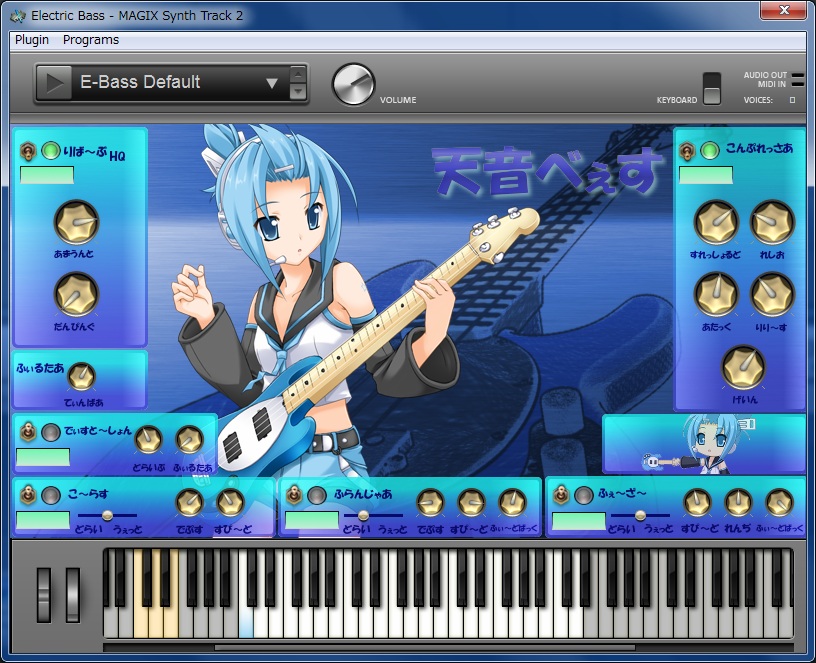Enable the でぃすと〜しょん power LED
The height and width of the screenshot is (663, 816).
(x=50, y=432)
